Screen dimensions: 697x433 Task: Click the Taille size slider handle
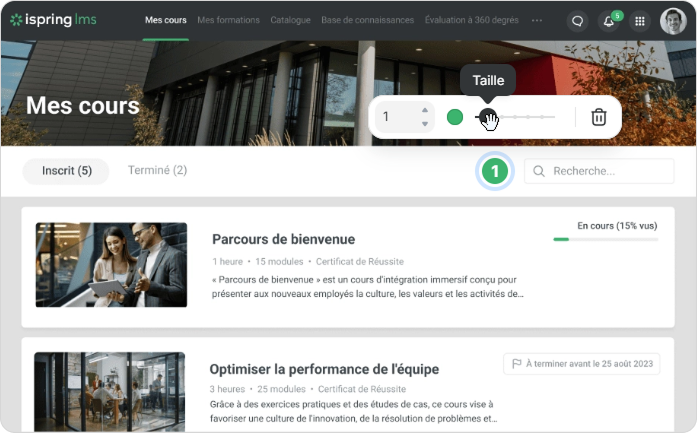[x=487, y=117]
